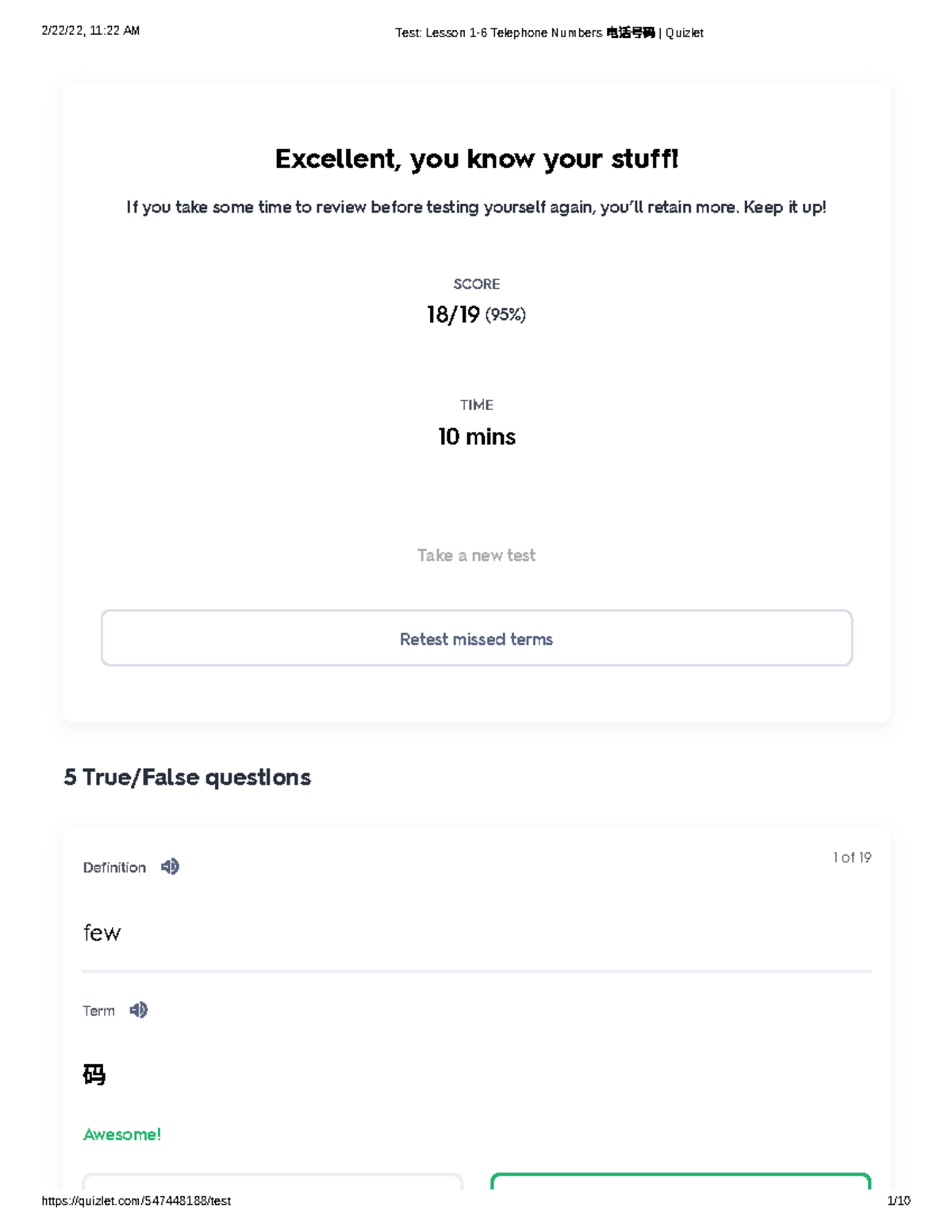Click the '1 of 19' question counter
The width and height of the screenshot is (952, 1232).
coord(850,858)
